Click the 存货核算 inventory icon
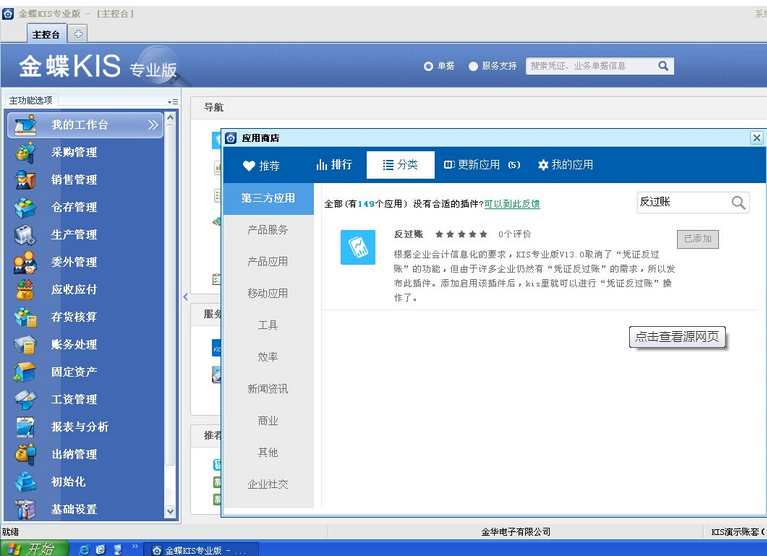 coord(25,317)
